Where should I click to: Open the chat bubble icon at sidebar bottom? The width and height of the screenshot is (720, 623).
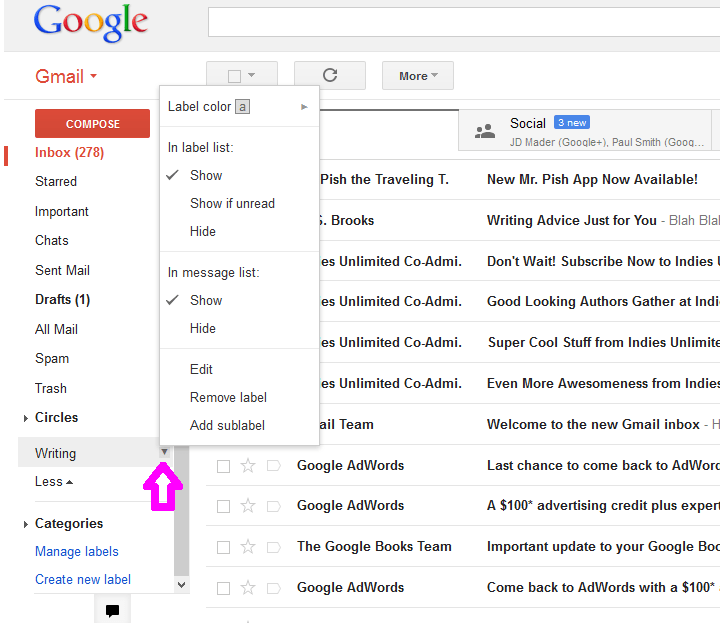click(112, 610)
